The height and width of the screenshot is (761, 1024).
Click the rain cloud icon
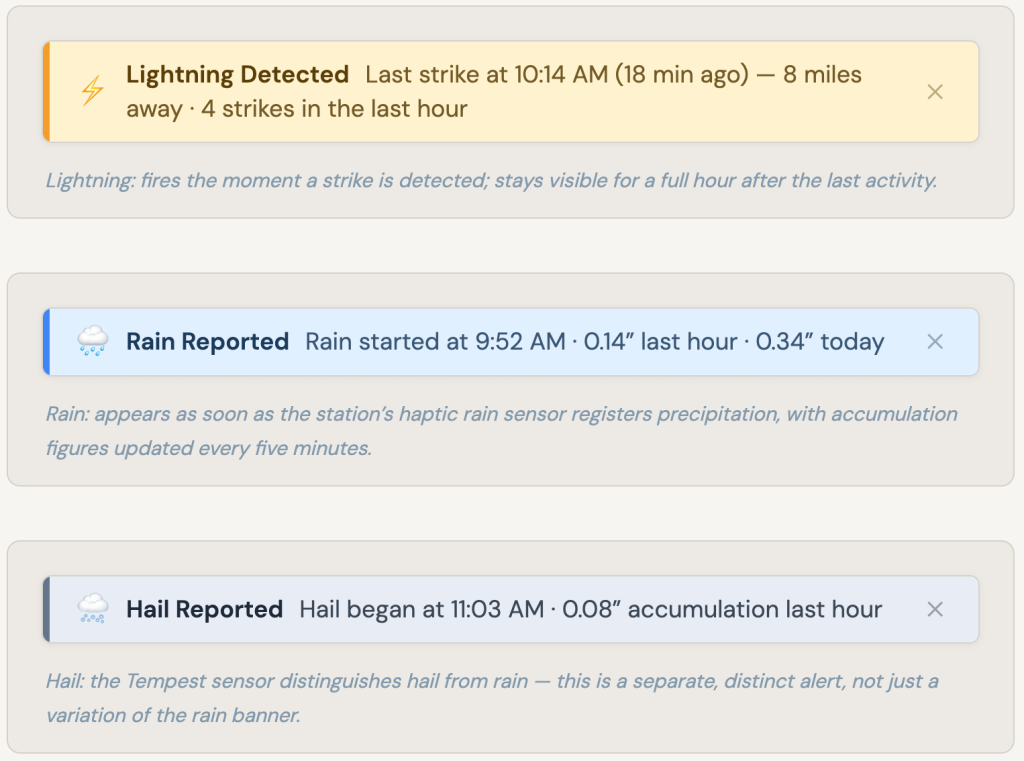coord(92,342)
